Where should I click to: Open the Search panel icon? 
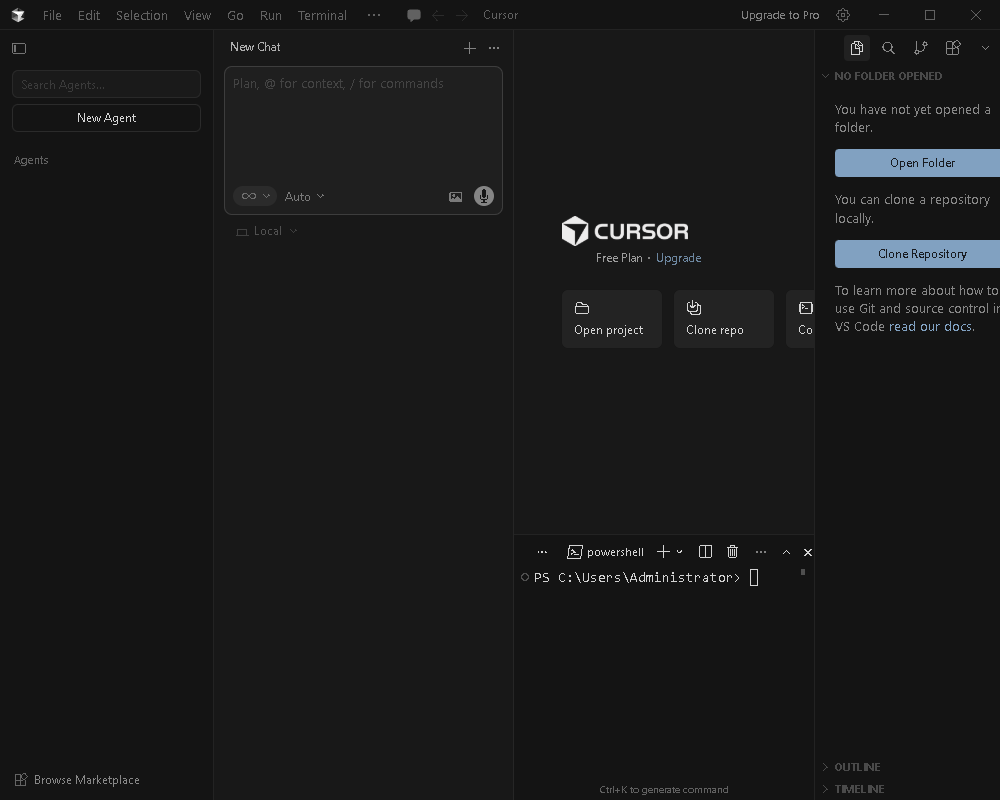[x=888, y=48]
